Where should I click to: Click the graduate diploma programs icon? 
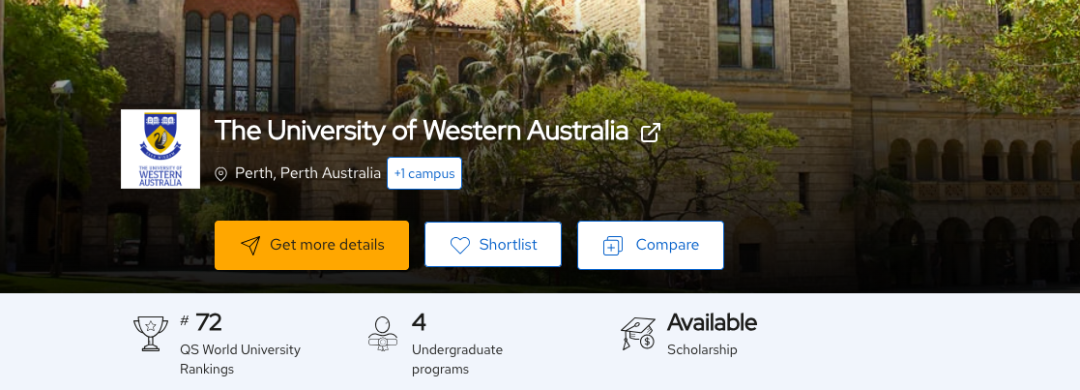[x=383, y=333]
